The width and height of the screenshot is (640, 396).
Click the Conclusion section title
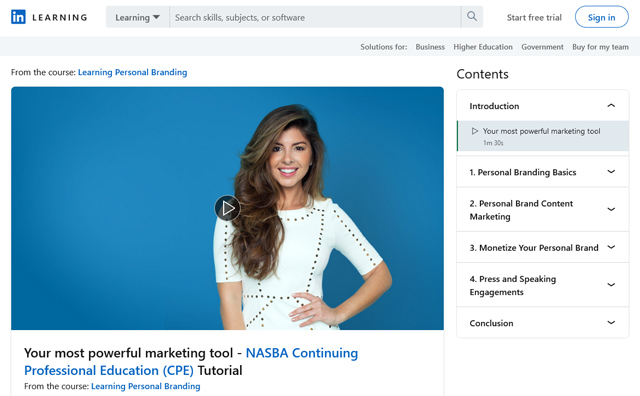tap(491, 323)
